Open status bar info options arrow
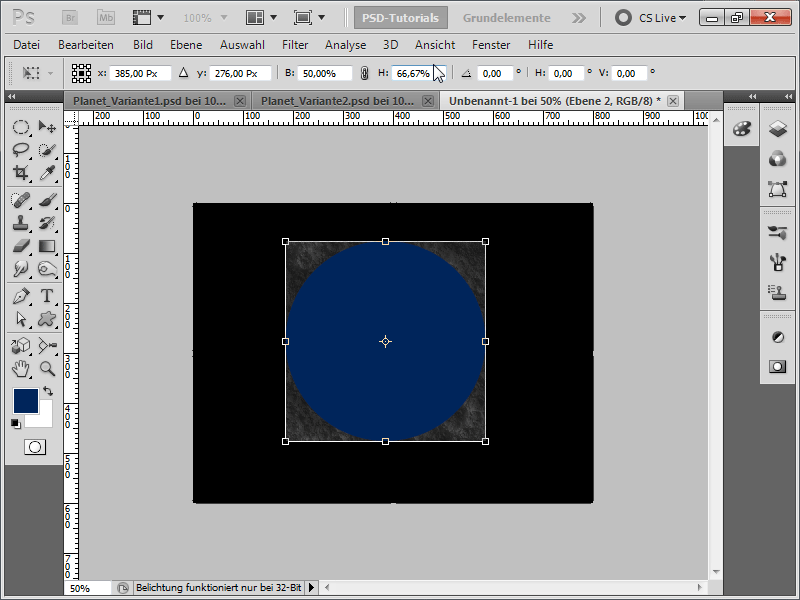This screenshot has height=600, width=800. [311, 588]
